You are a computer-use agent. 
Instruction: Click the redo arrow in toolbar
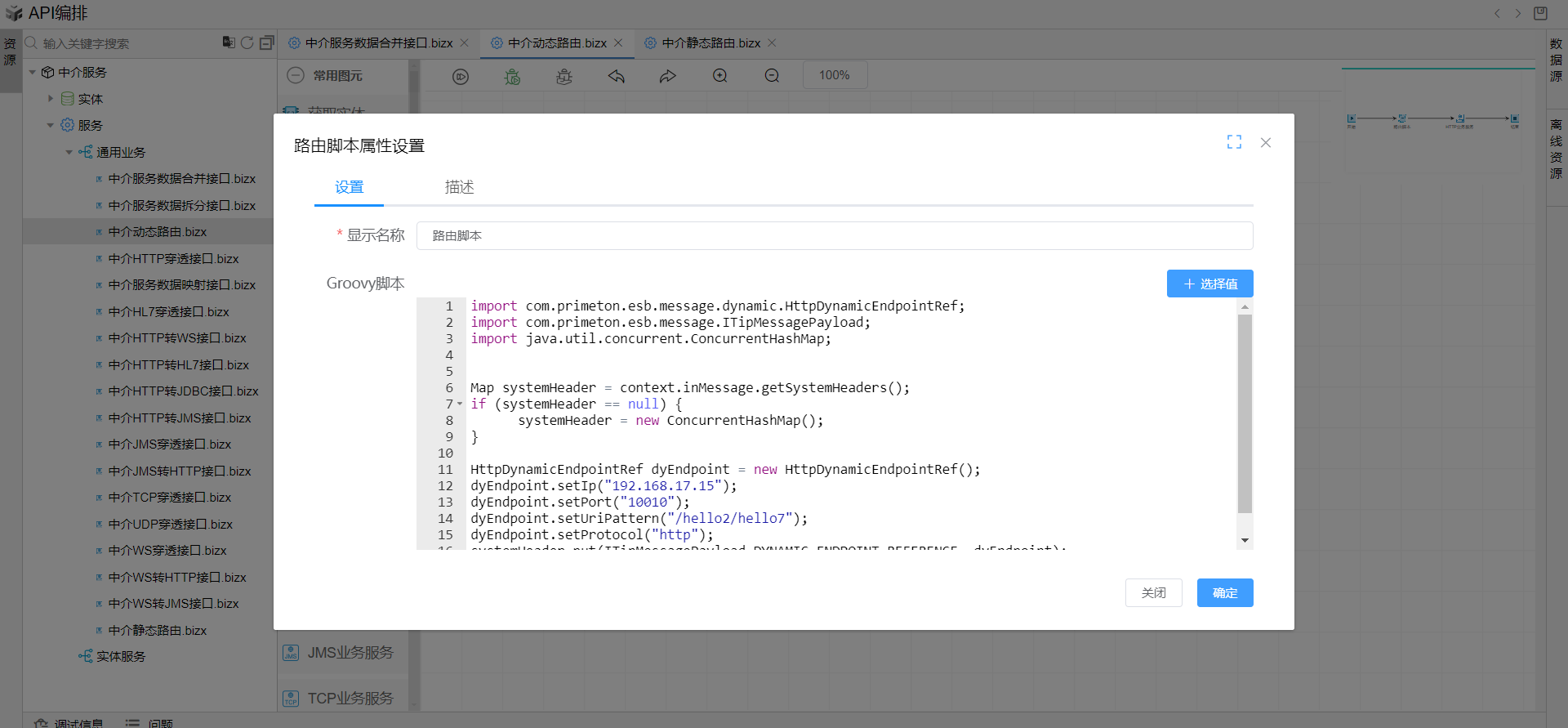[668, 76]
